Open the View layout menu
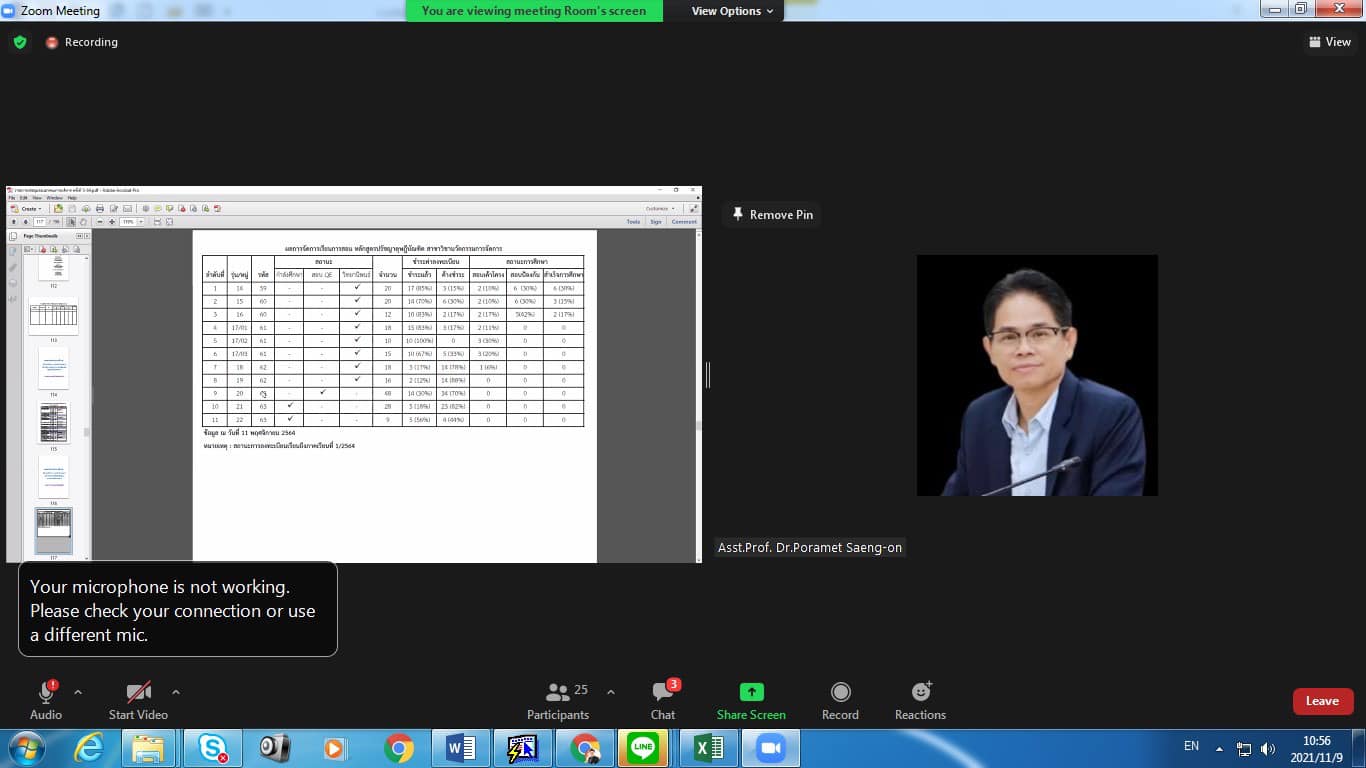Viewport: 1366px width, 768px height. 1329,42
